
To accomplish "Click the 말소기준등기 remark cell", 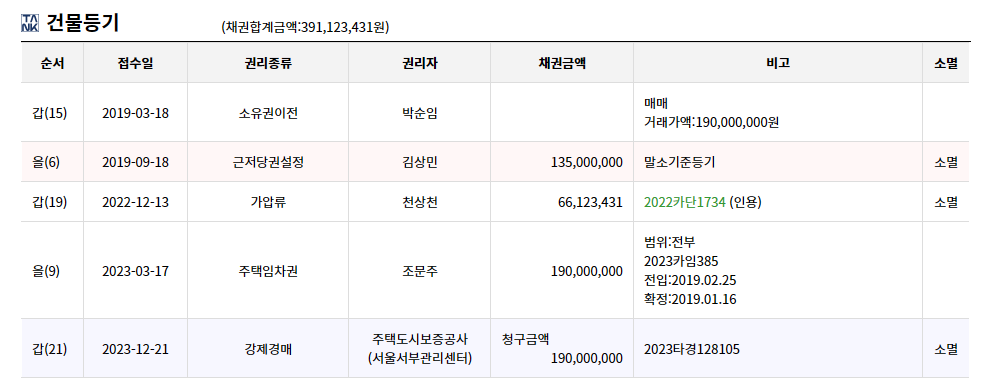I will point(778,162).
